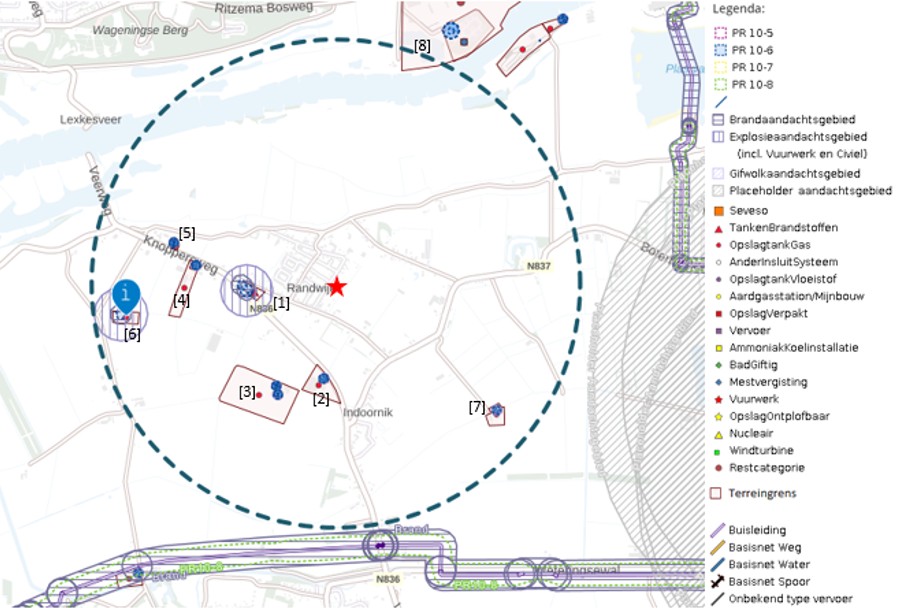
Task: Select the PR 10-6 blue dashed swatch
Action: coord(720,50)
